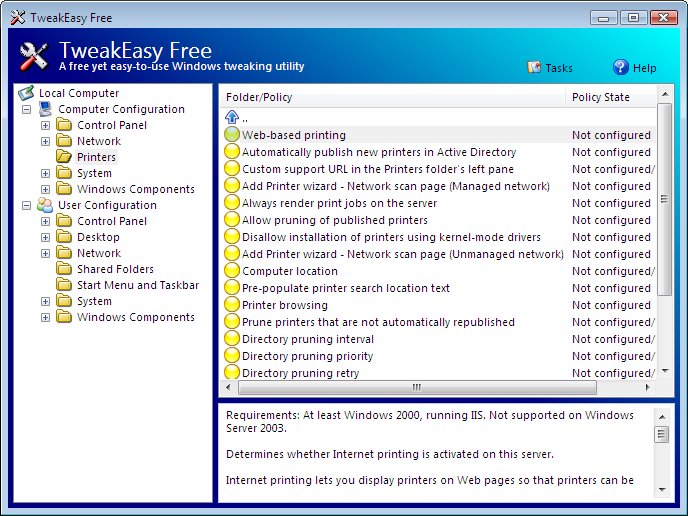The image size is (688, 516).
Task: Click the Web-based printing policy state icon
Action: pos(232,134)
